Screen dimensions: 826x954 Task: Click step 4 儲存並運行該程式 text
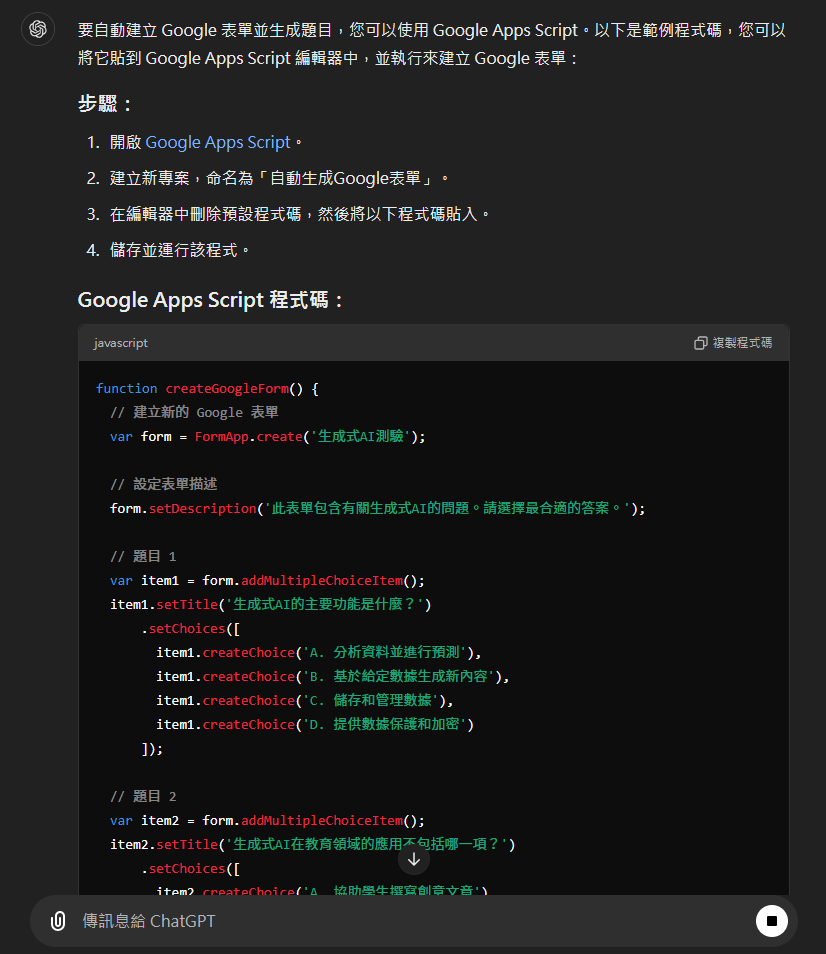[180, 250]
